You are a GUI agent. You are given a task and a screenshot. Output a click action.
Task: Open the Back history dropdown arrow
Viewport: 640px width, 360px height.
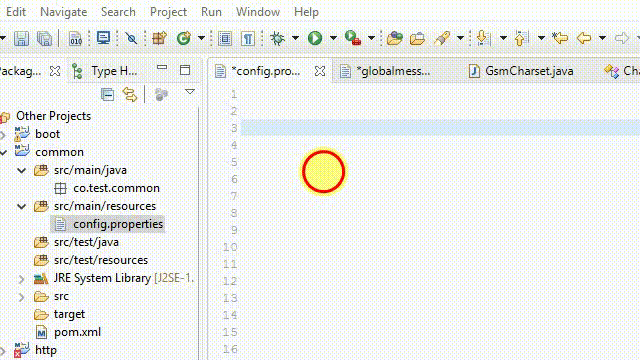point(602,38)
